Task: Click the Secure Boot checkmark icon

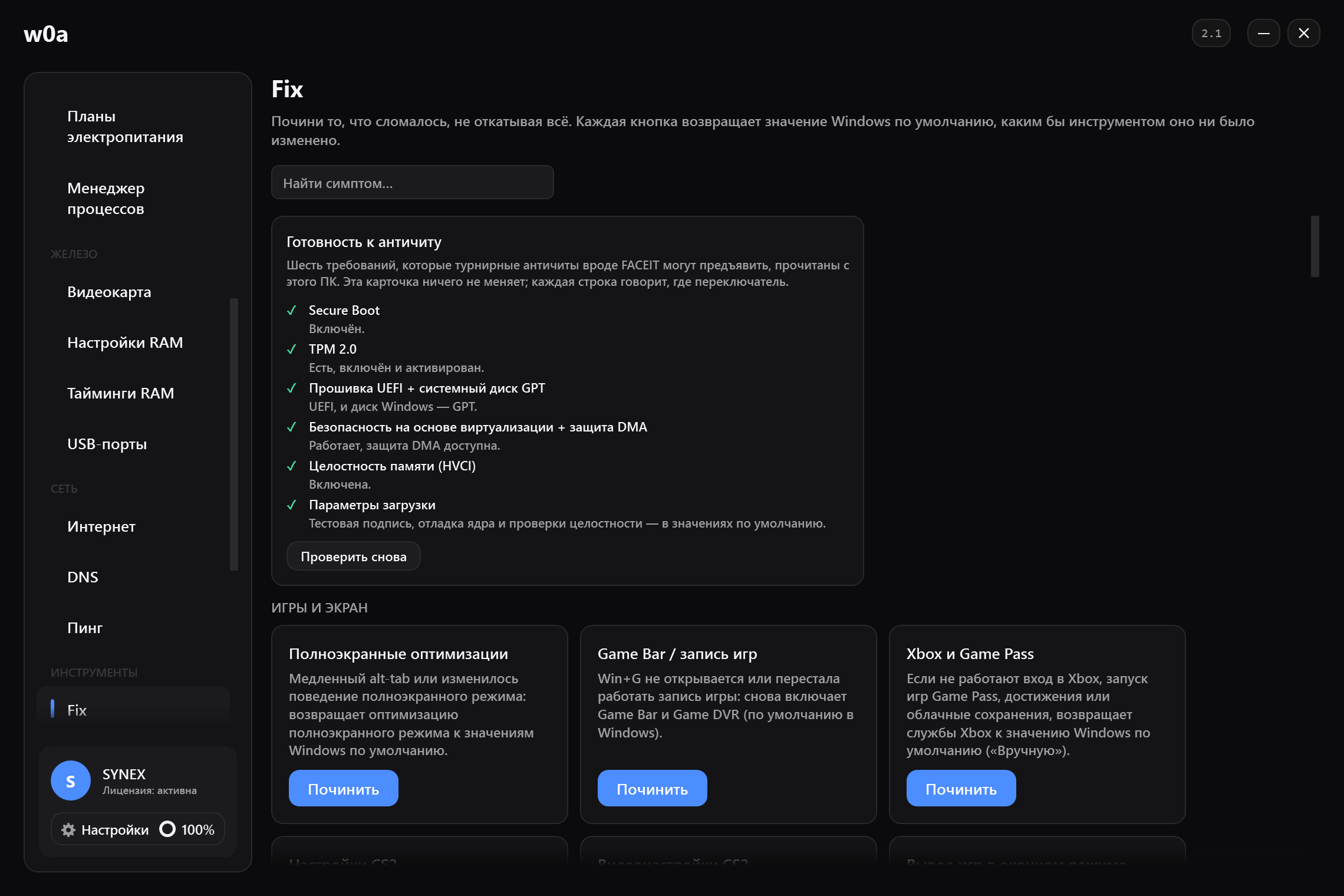Action: point(291,310)
